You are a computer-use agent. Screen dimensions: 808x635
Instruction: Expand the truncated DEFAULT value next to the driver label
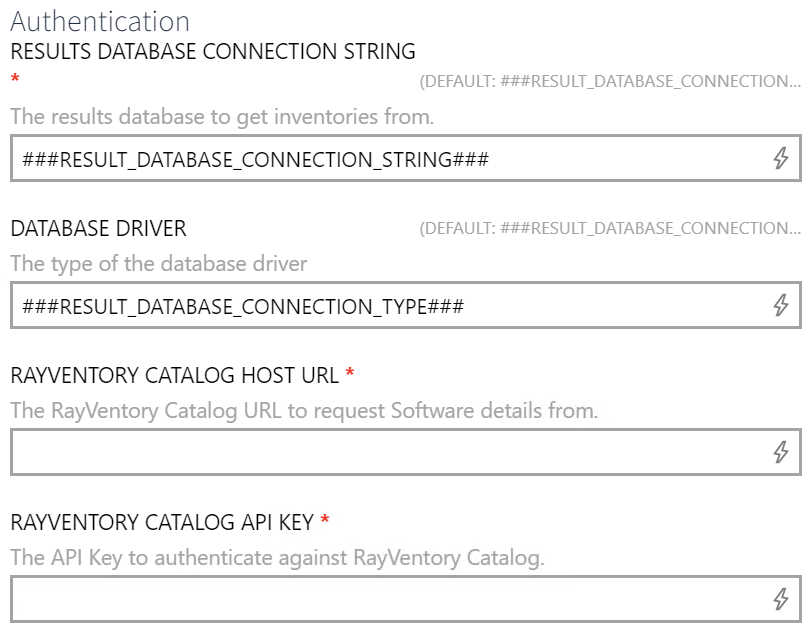(610, 228)
